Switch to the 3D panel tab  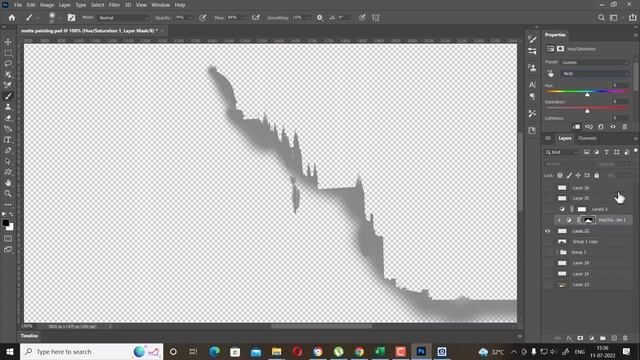click(x=548, y=138)
